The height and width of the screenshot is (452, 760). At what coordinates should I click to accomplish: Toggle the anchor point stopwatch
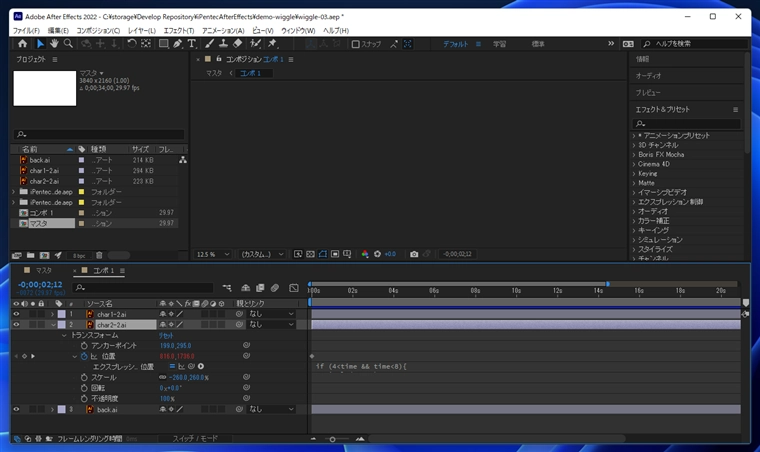click(x=84, y=345)
